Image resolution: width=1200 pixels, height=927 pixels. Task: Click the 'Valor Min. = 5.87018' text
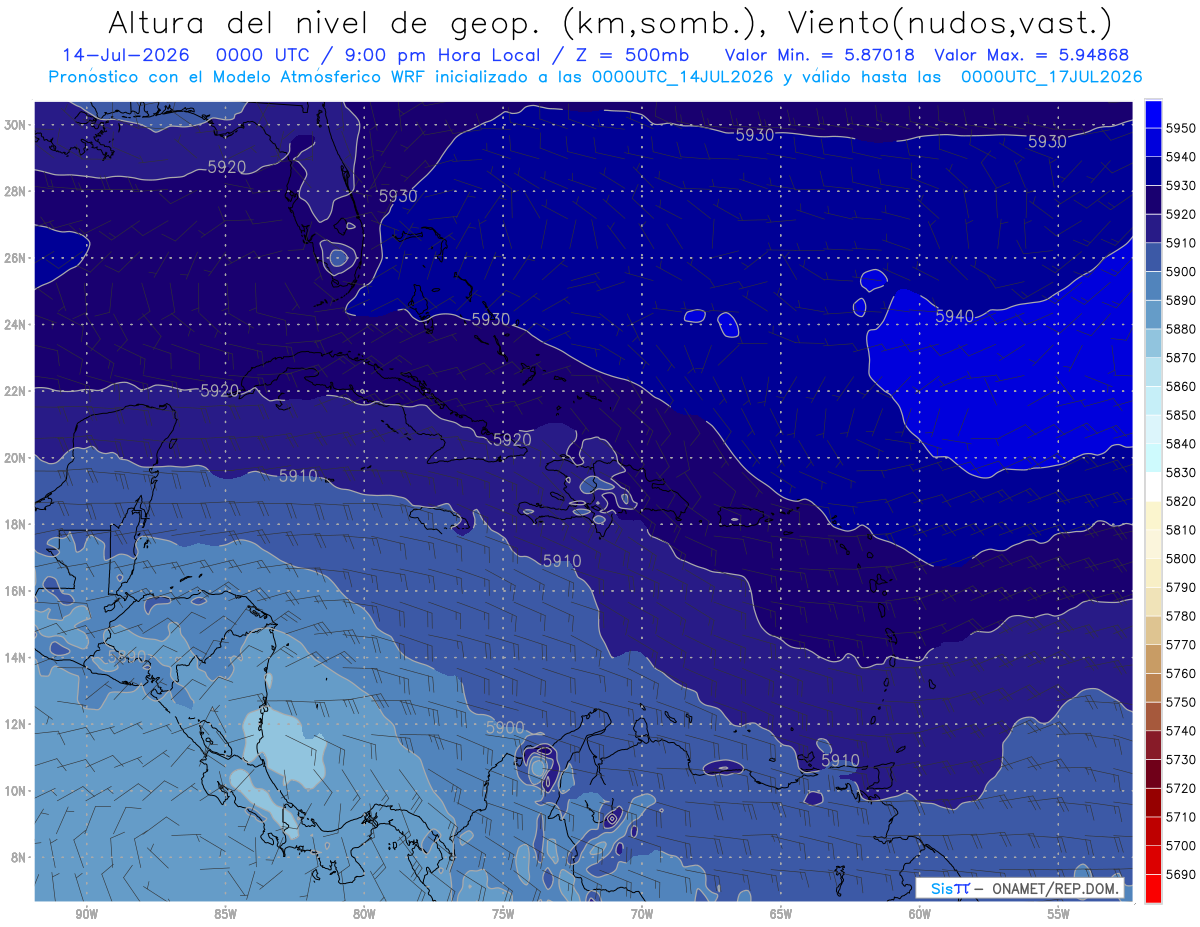click(x=820, y=55)
